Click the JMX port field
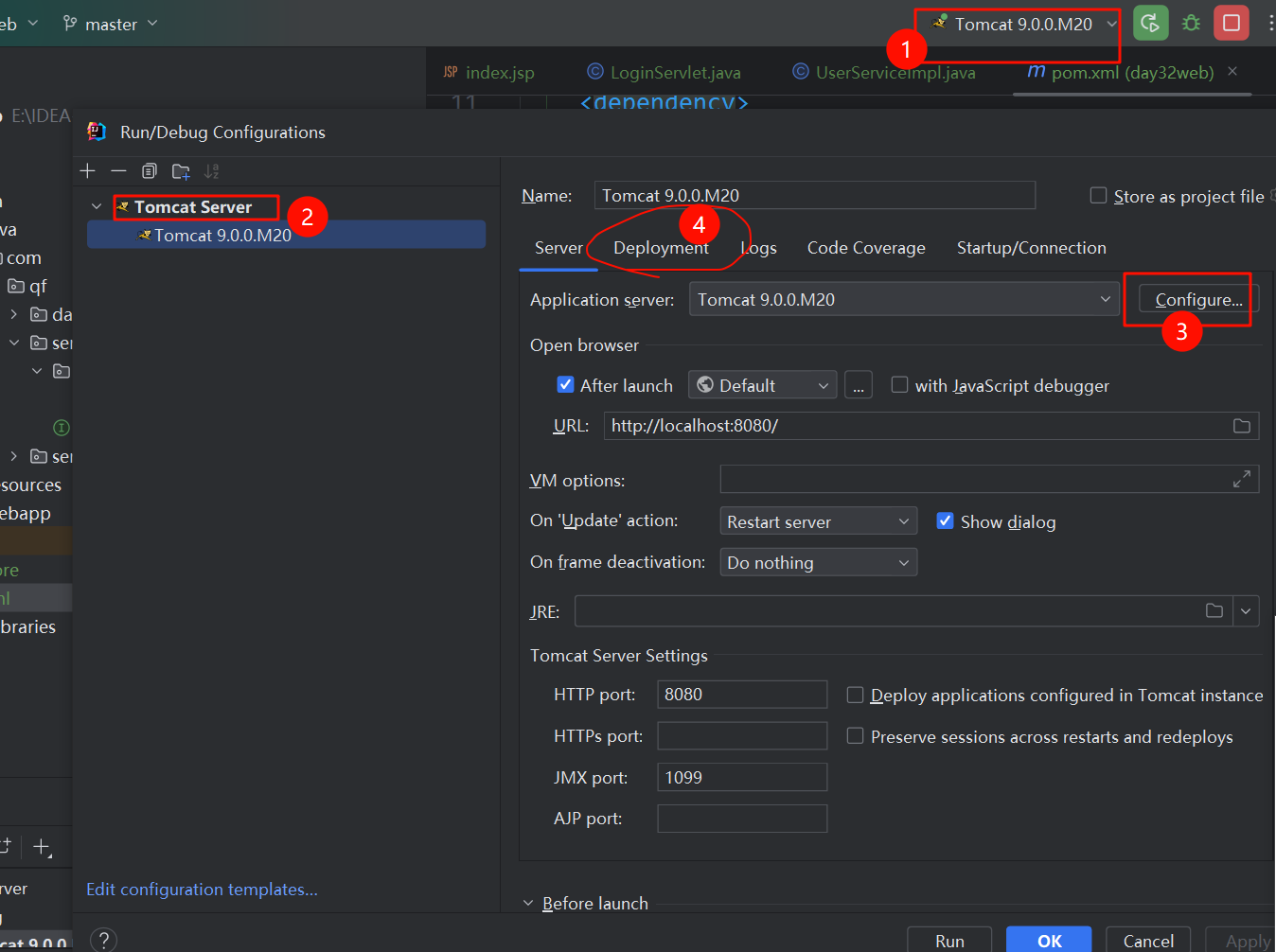Screen dimensions: 1276x952 742,777
